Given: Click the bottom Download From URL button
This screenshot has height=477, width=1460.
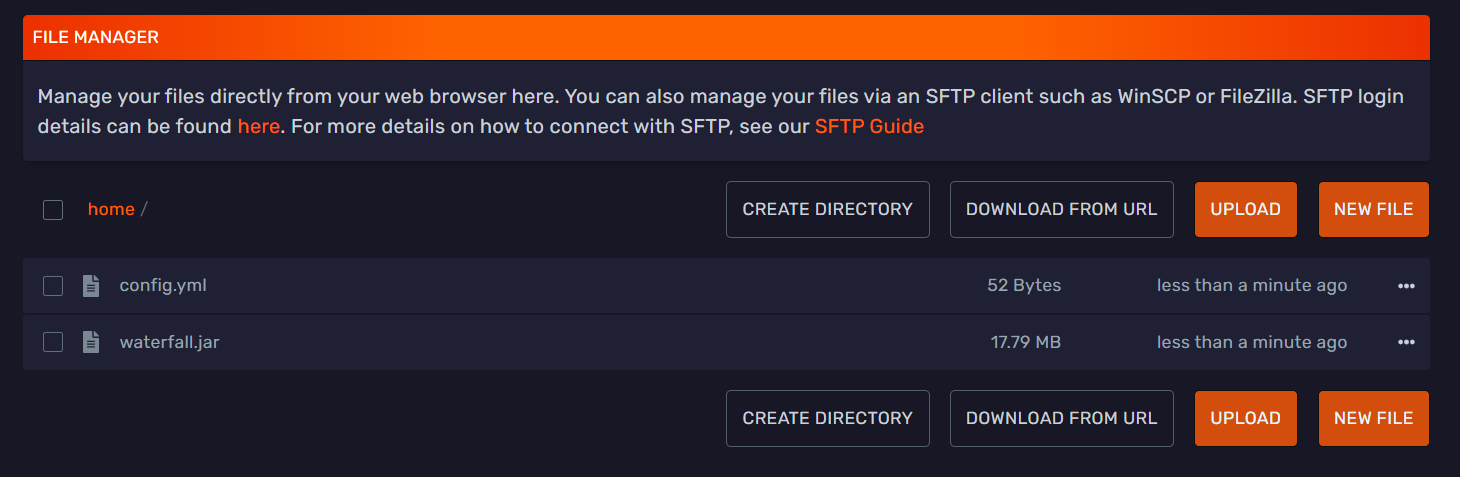Looking at the screenshot, I should click(1061, 418).
